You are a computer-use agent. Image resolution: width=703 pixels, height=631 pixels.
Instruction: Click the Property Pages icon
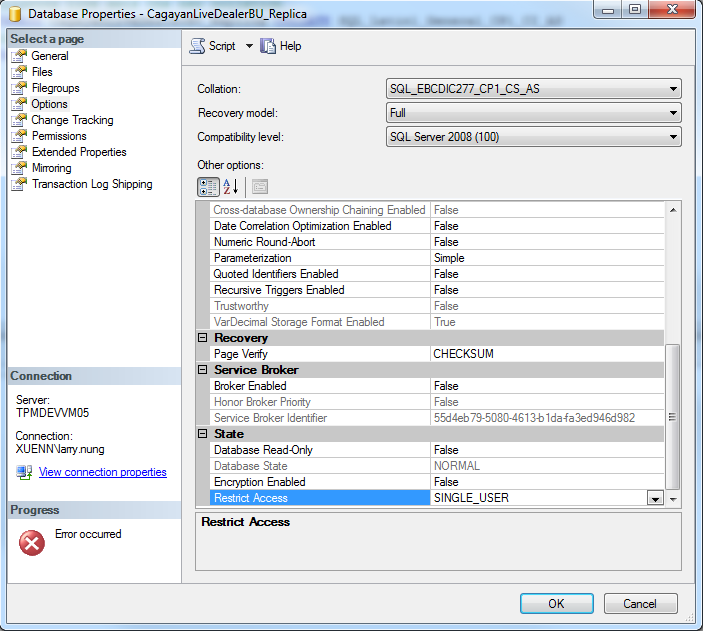point(260,187)
